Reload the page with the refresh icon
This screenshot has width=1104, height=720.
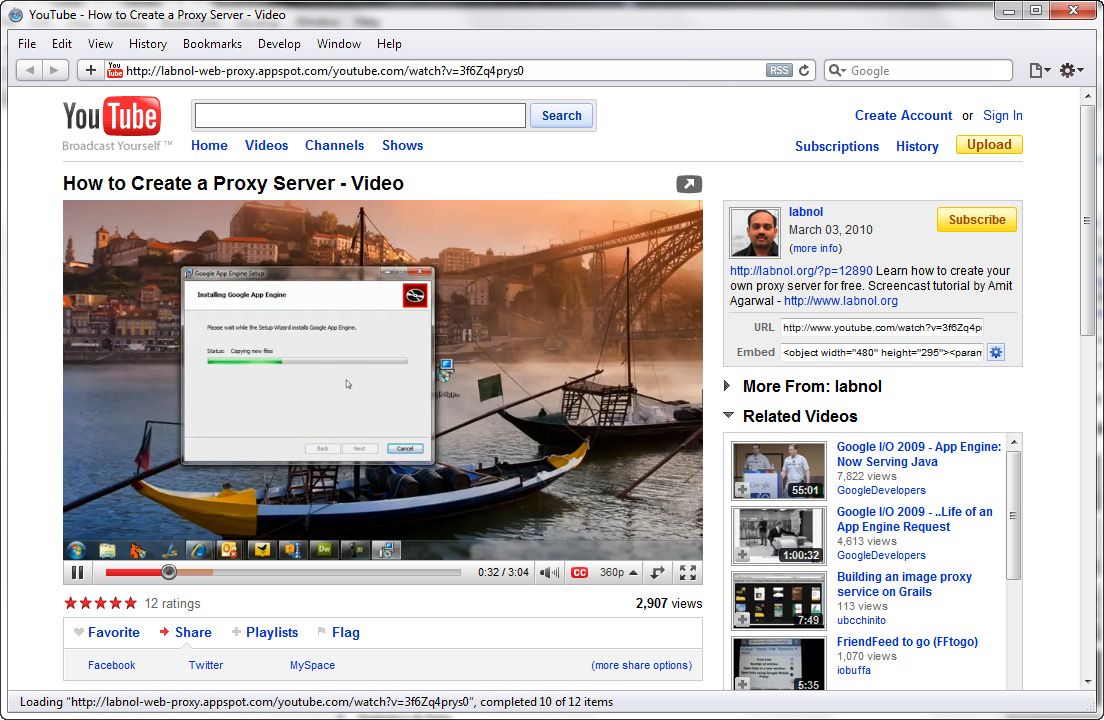[x=804, y=70]
